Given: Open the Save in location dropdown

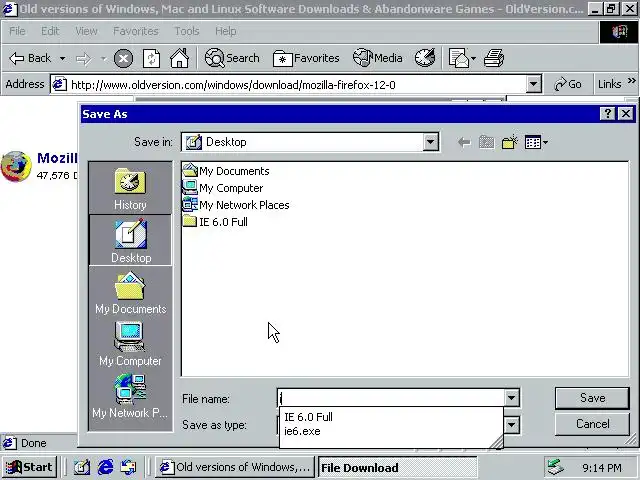Looking at the screenshot, I should tap(431, 142).
